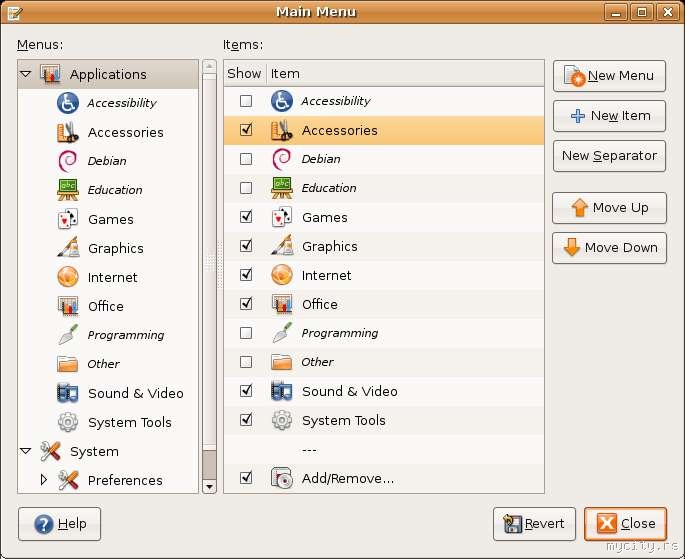Click the Item column header
This screenshot has height=559, width=685.
click(405, 73)
